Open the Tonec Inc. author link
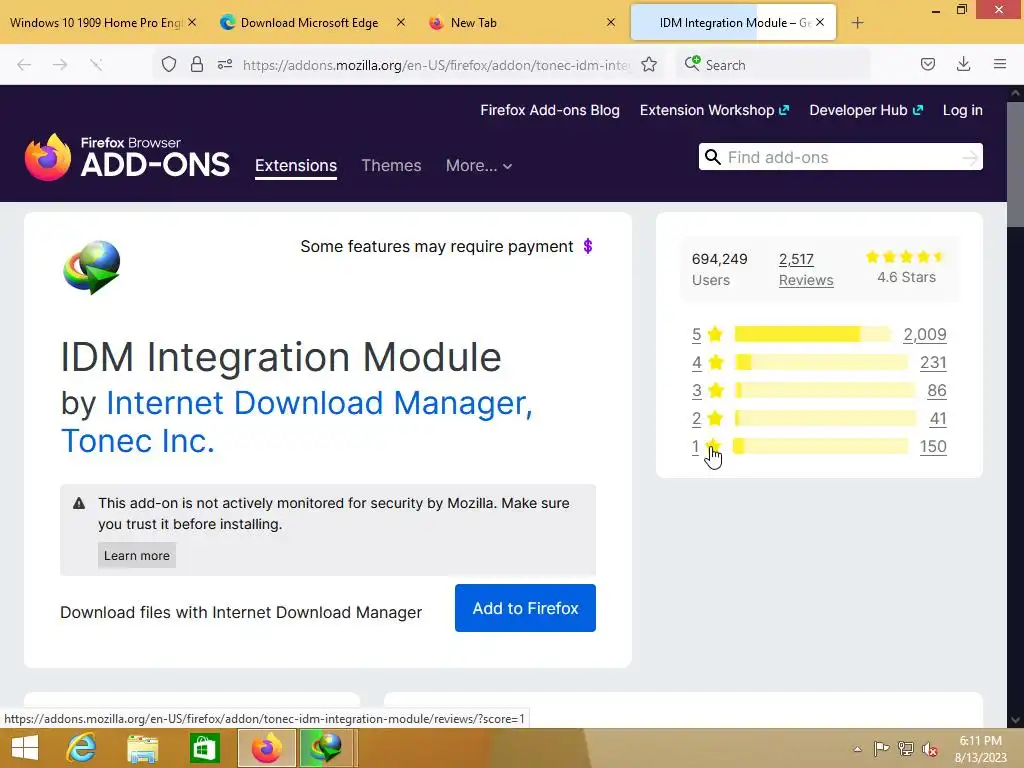1024x768 pixels. pyautogui.click(x=138, y=441)
